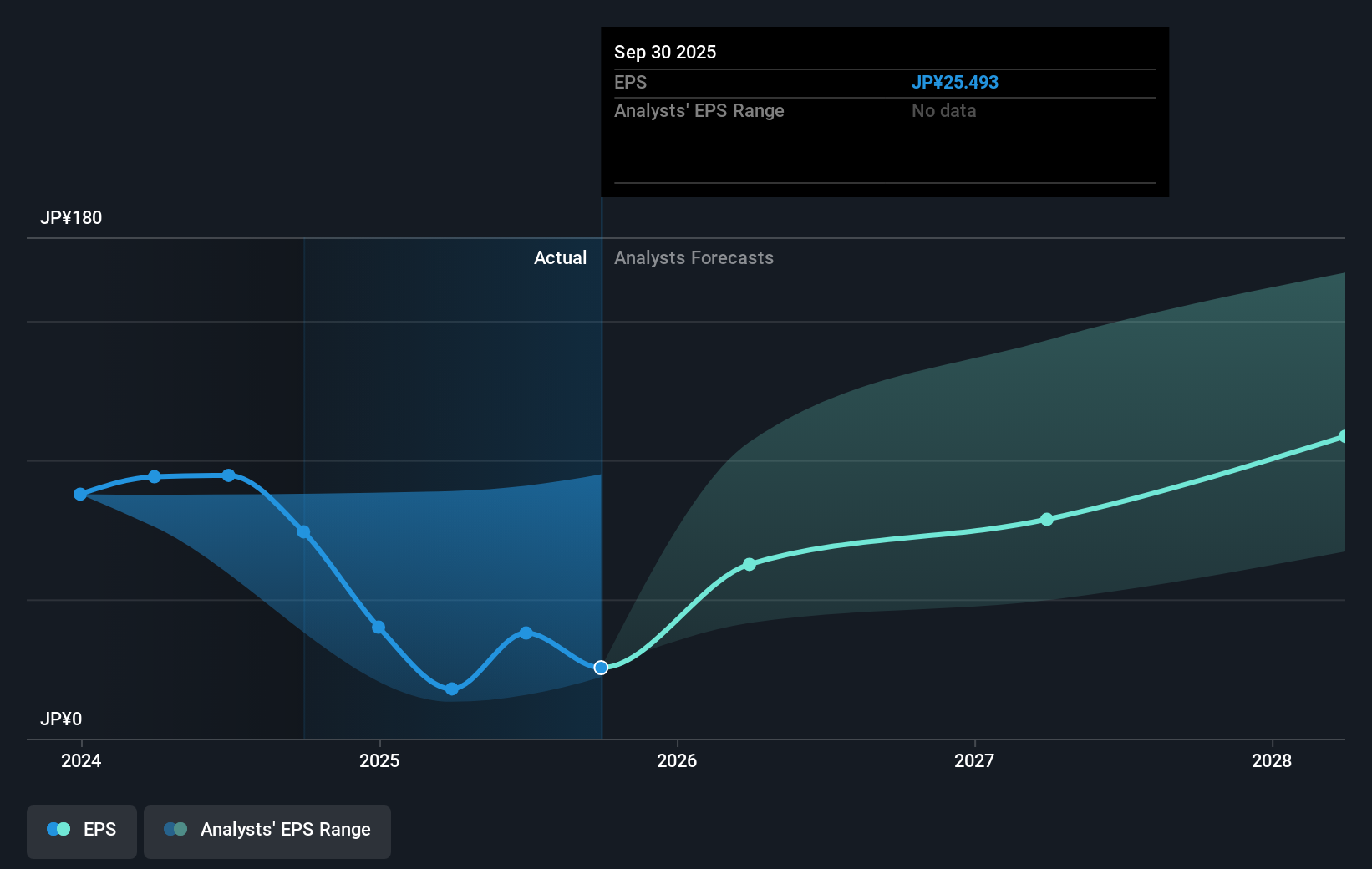
Task: Toggle the EPS series visibility
Action: (81, 831)
